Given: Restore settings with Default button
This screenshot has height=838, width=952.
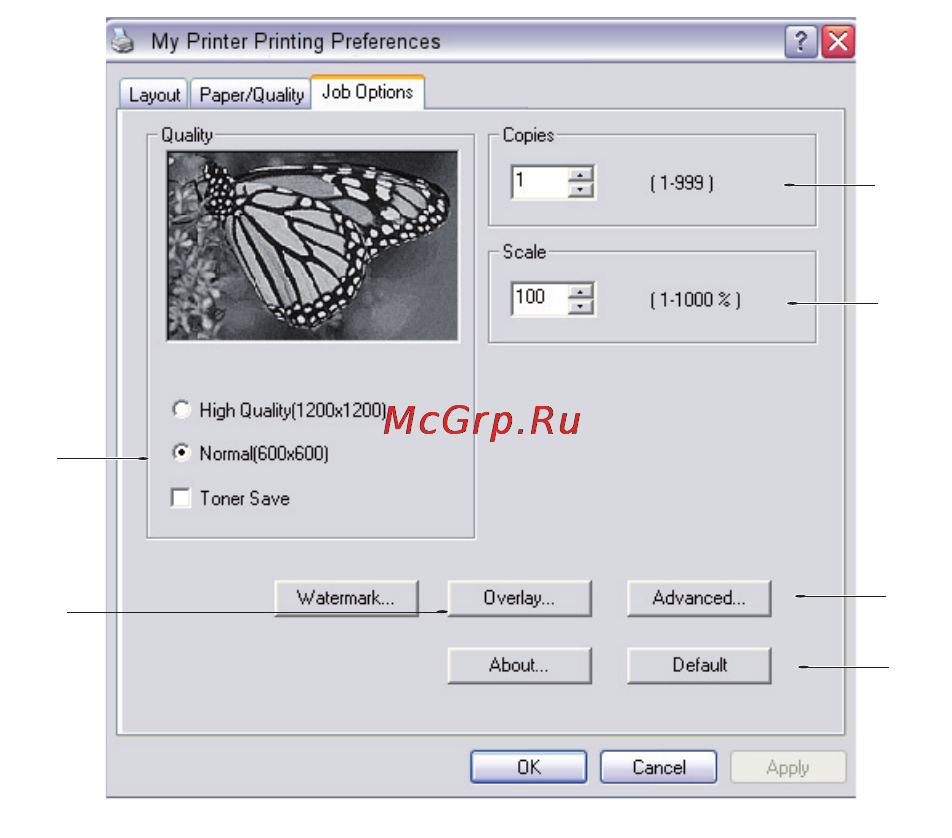Looking at the screenshot, I should tap(699, 665).
